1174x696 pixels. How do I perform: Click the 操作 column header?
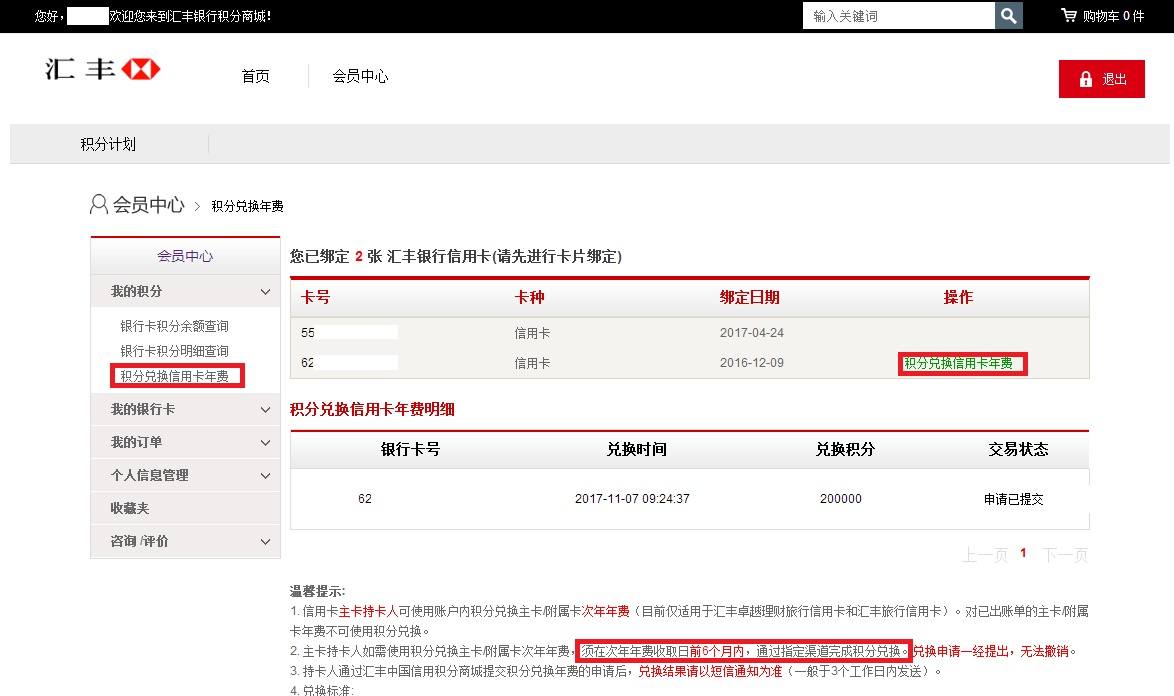pos(958,297)
